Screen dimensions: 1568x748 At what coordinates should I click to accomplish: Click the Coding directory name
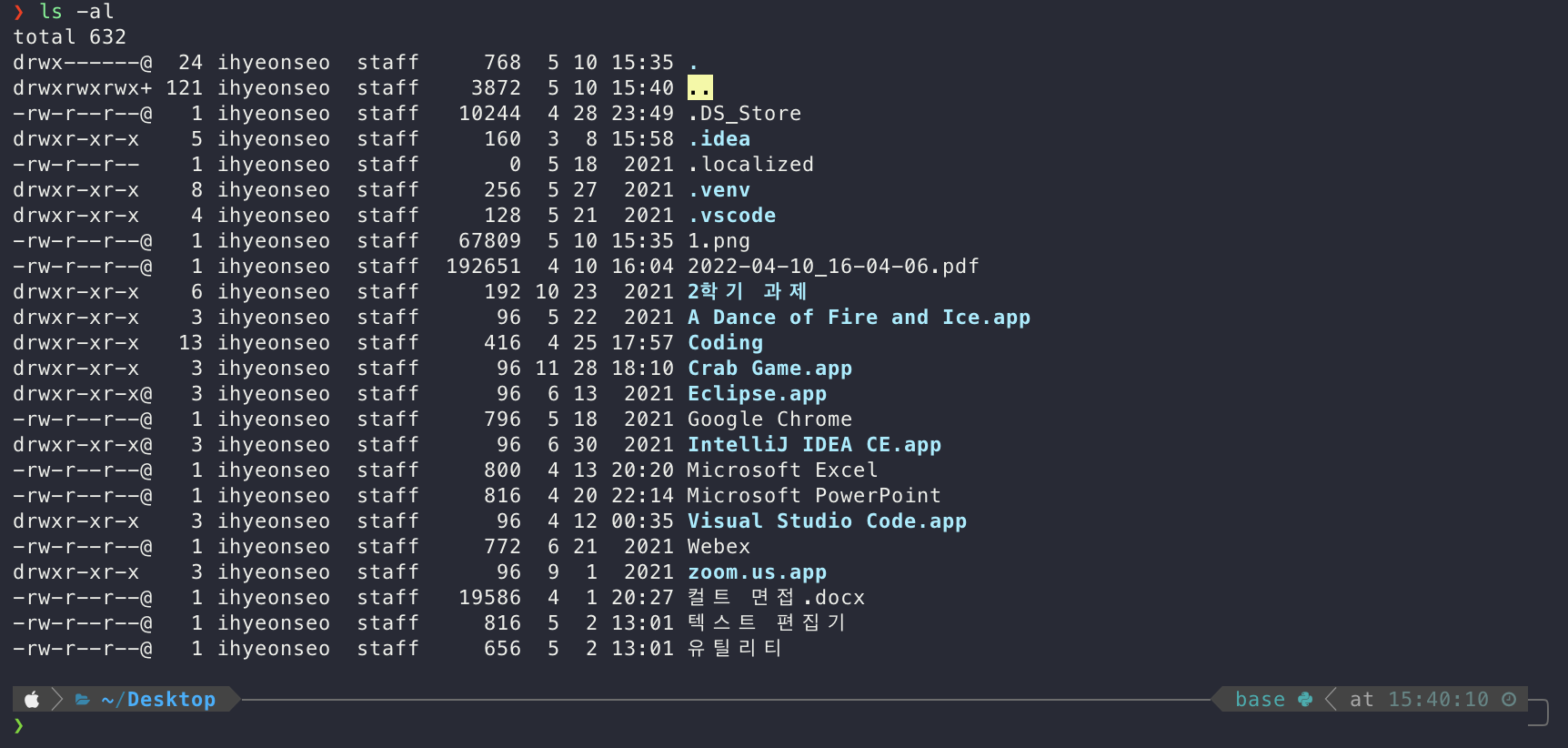[x=726, y=343]
